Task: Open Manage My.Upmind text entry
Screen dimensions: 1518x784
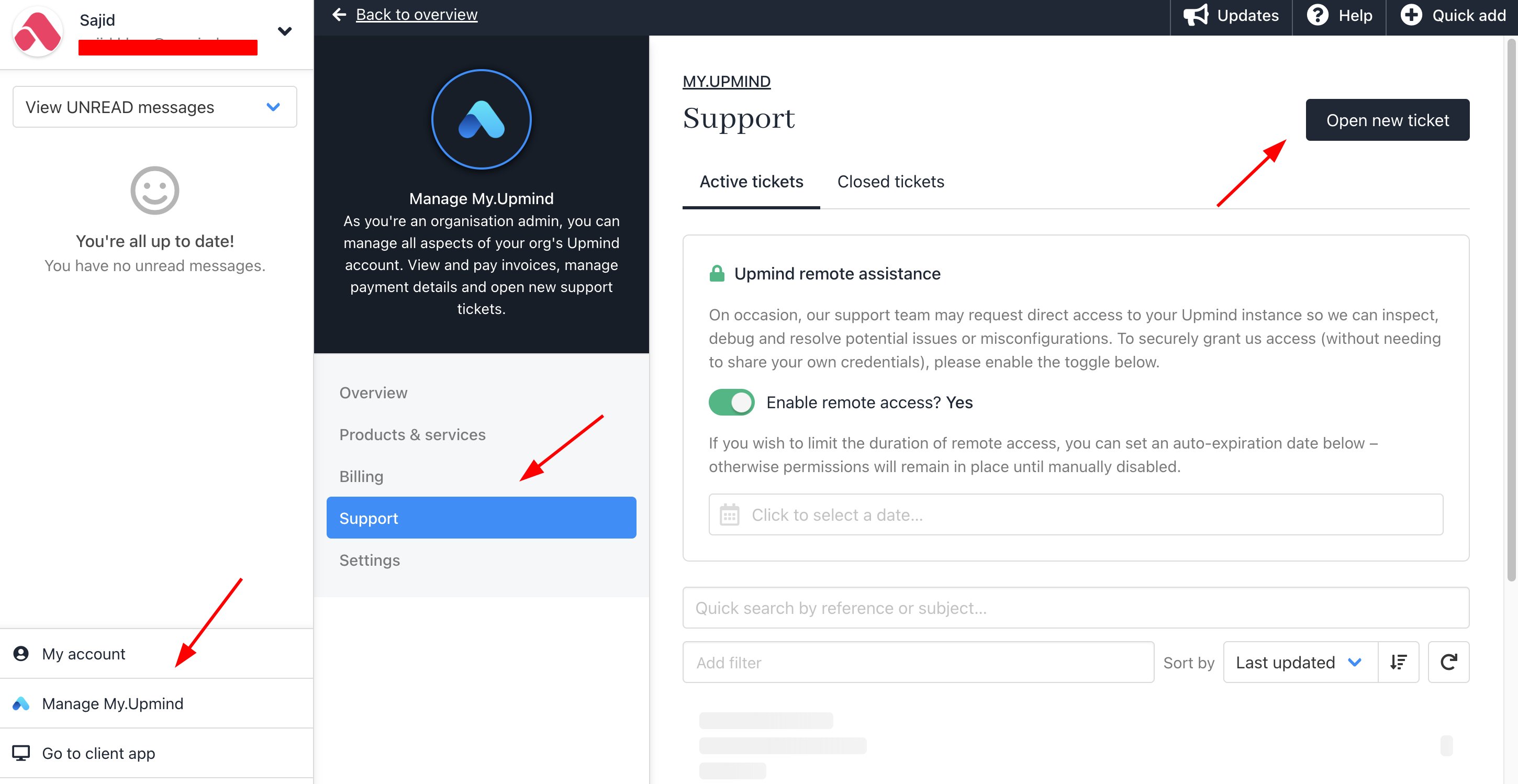Action: [113, 703]
